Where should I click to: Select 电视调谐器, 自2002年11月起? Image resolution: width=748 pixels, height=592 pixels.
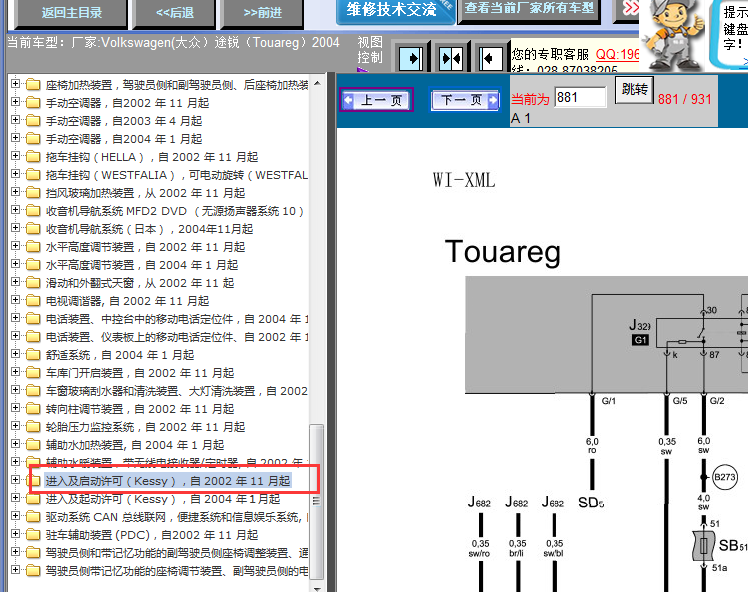click(x=127, y=301)
